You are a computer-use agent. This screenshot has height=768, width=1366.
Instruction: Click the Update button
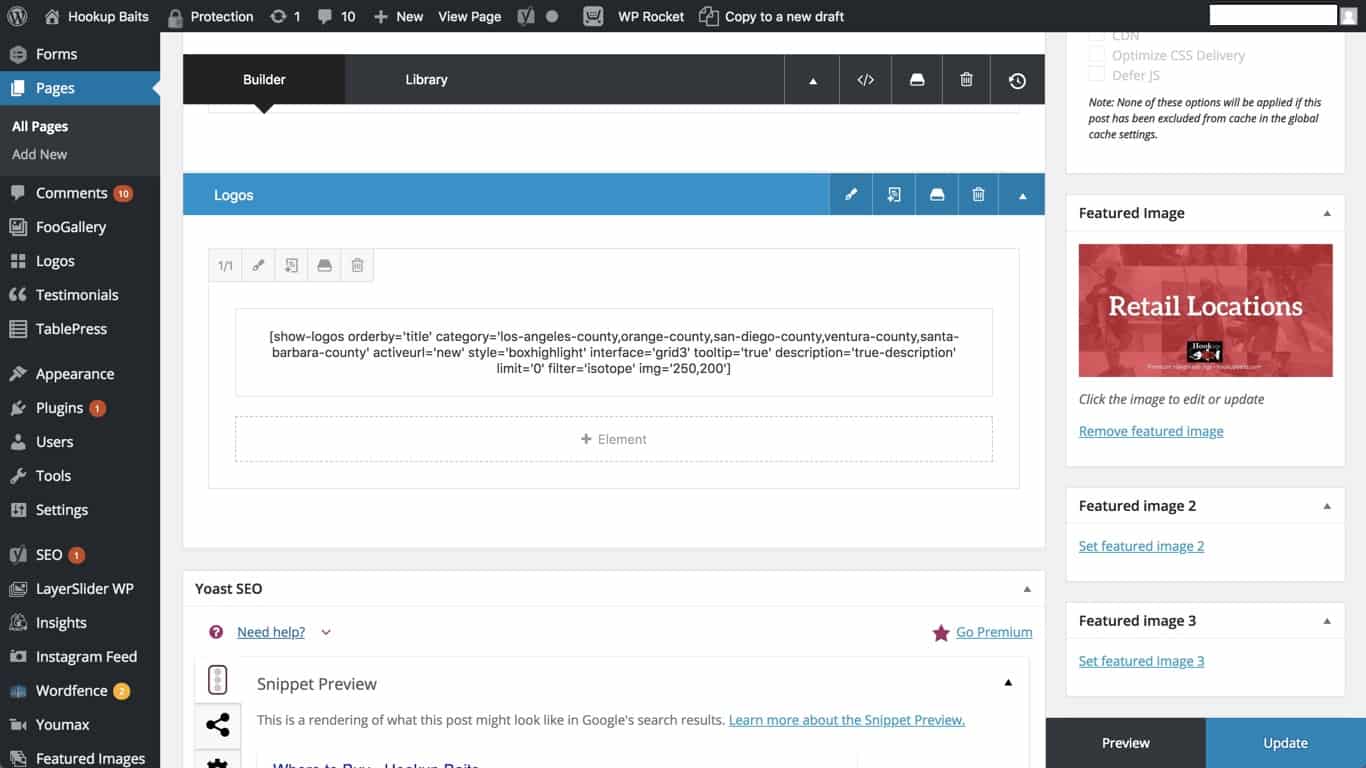point(1285,743)
